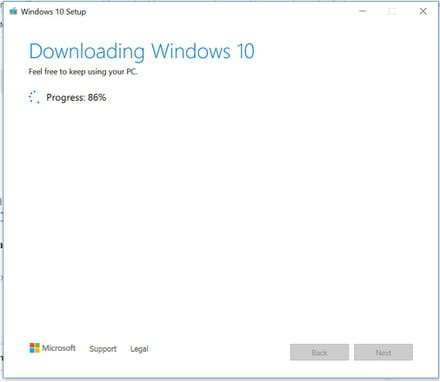
Task: Click the "Progress: 86%" text
Action: click(x=76, y=98)
